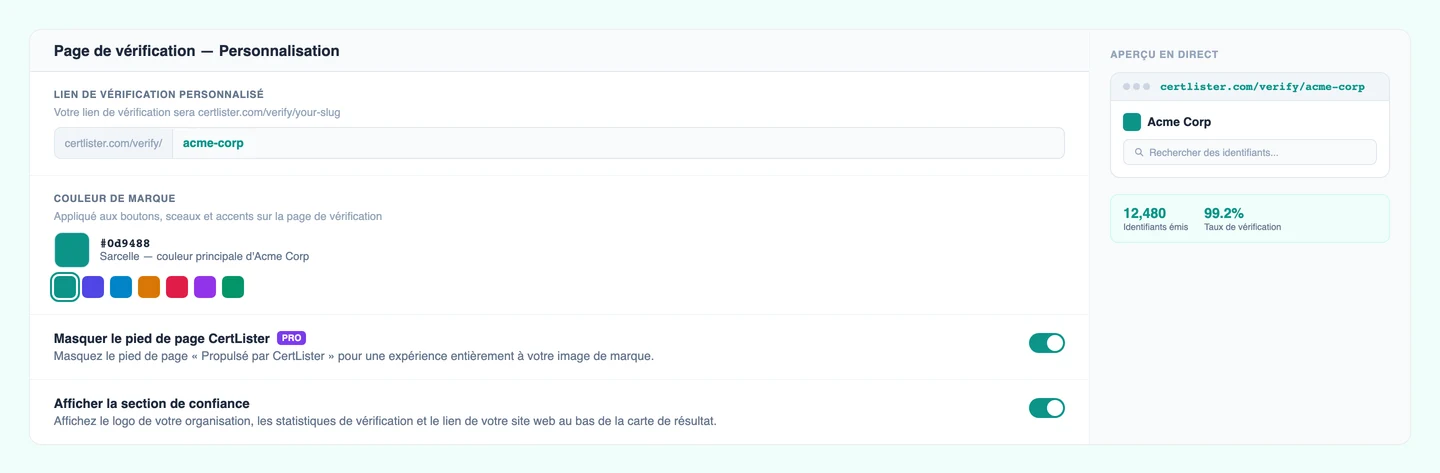The height and width of the screenshot is (473, 1440).
Task: Click the PRO badge next to footer option
Action: [291, 338]
